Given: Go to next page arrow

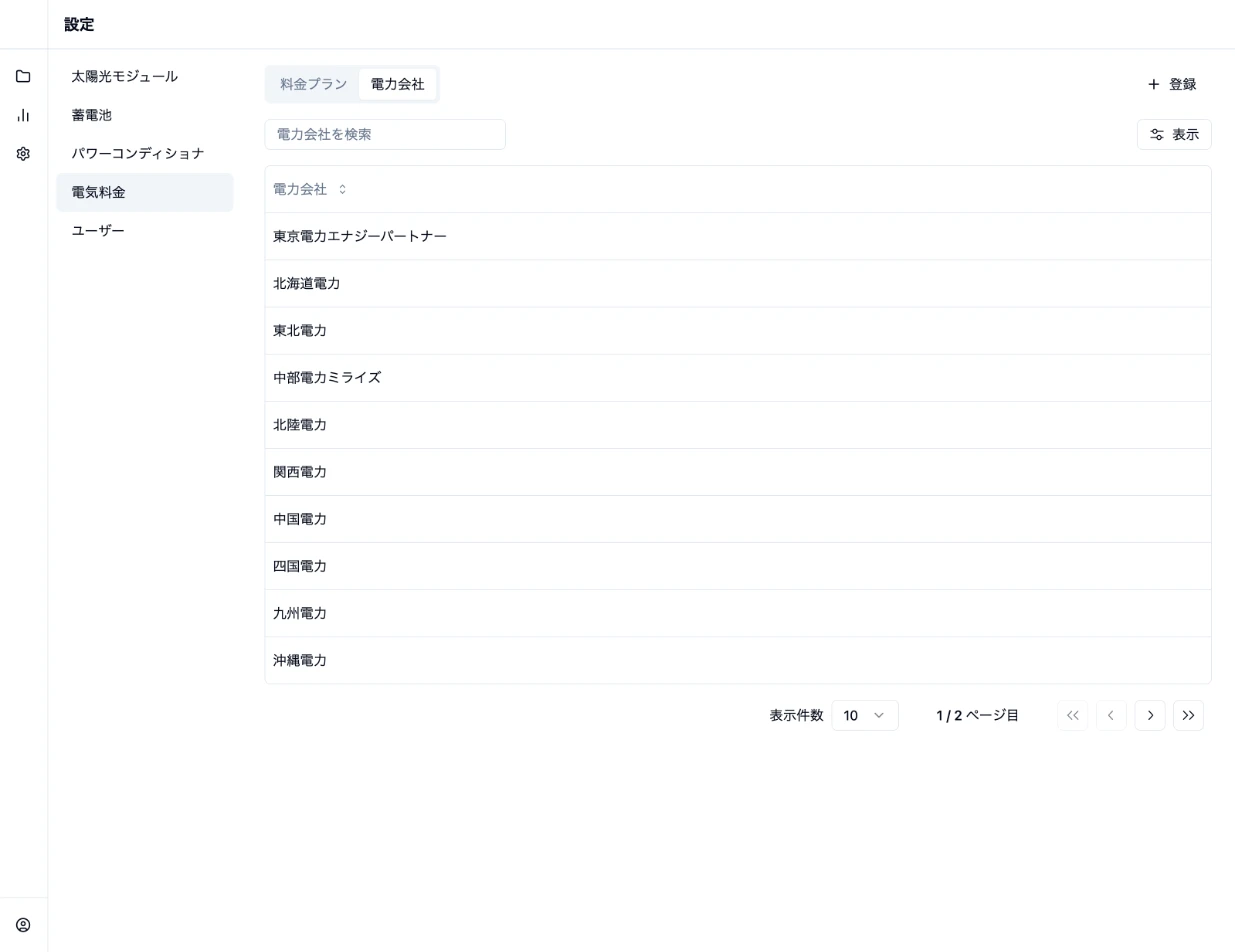Looking at the screenshot, I should point(1150,715).
